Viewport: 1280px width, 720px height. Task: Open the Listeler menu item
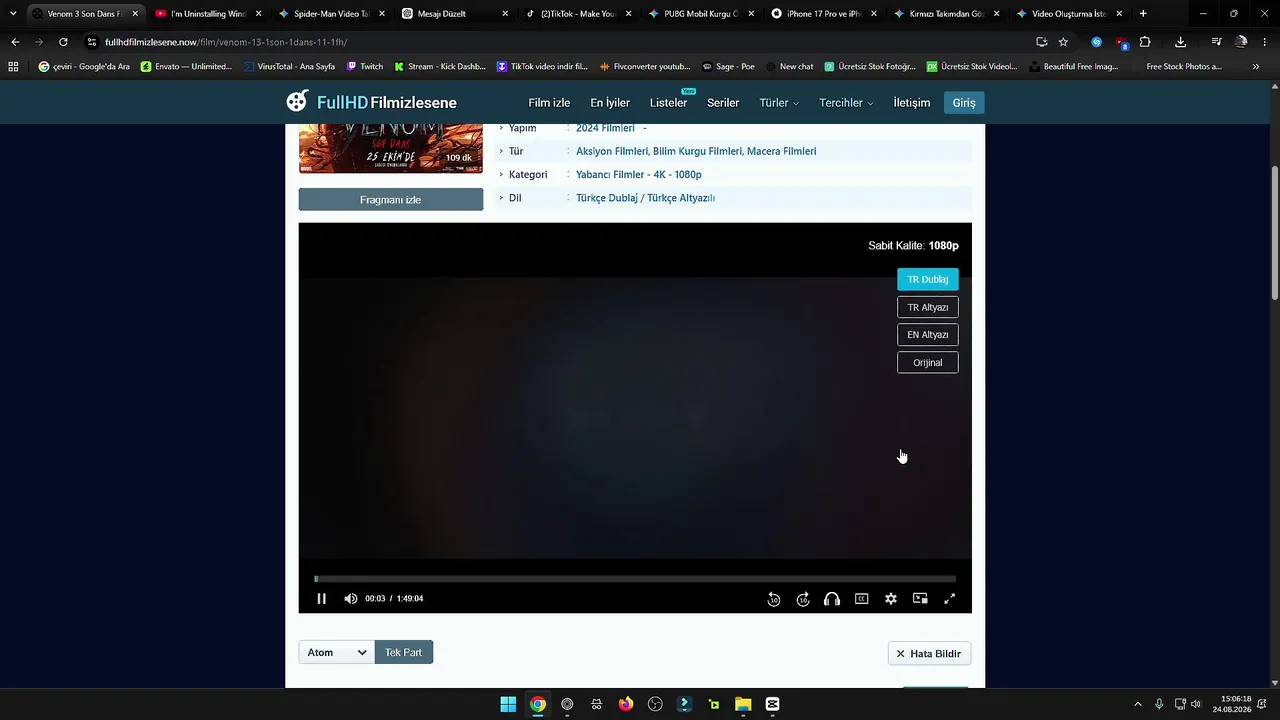[x=668, y=103]
